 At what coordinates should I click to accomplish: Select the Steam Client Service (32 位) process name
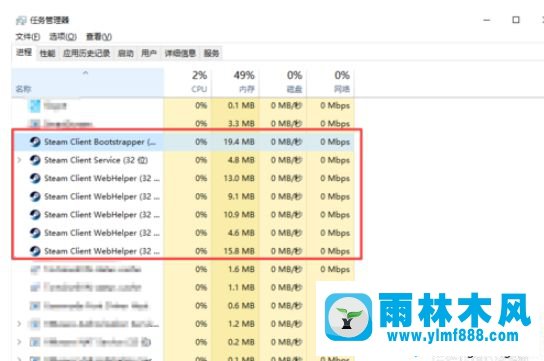point(96,160)
